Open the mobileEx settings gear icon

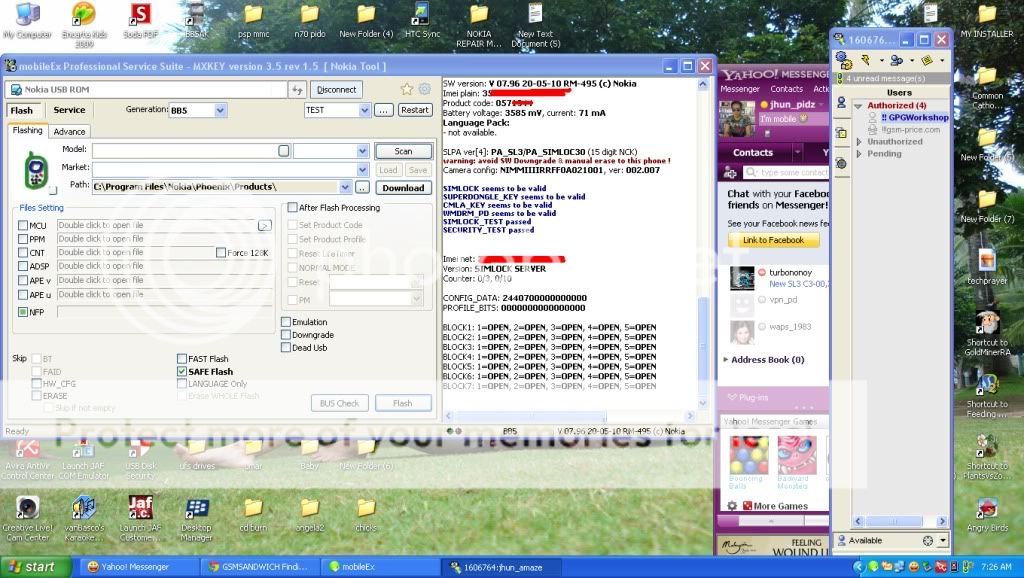tap(424, 89)
